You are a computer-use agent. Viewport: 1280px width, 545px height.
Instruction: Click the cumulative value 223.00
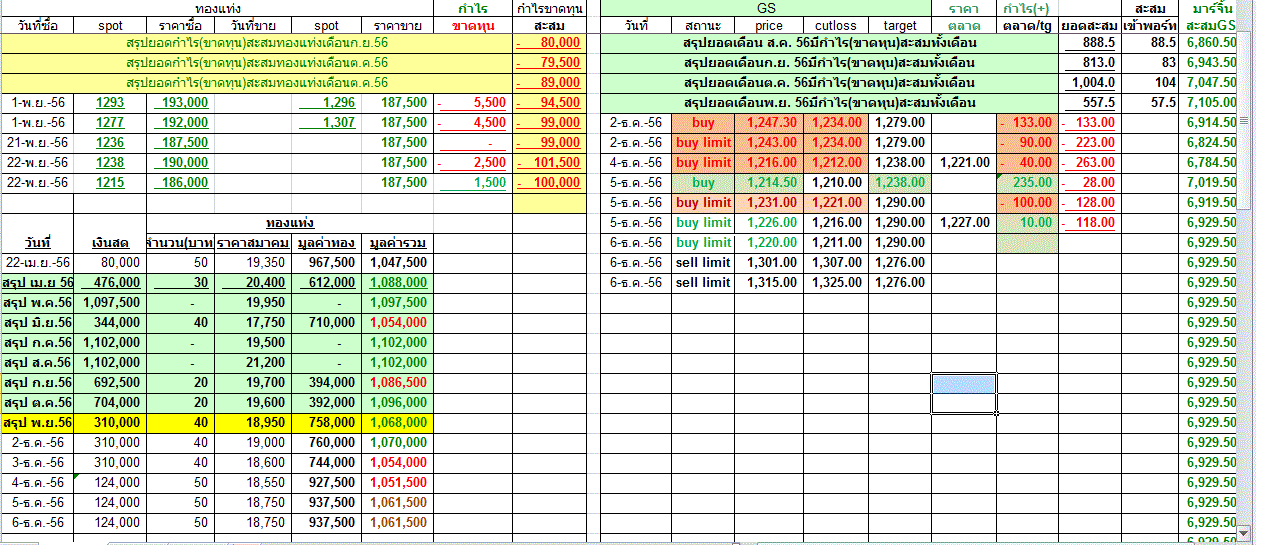[1089, 143]
